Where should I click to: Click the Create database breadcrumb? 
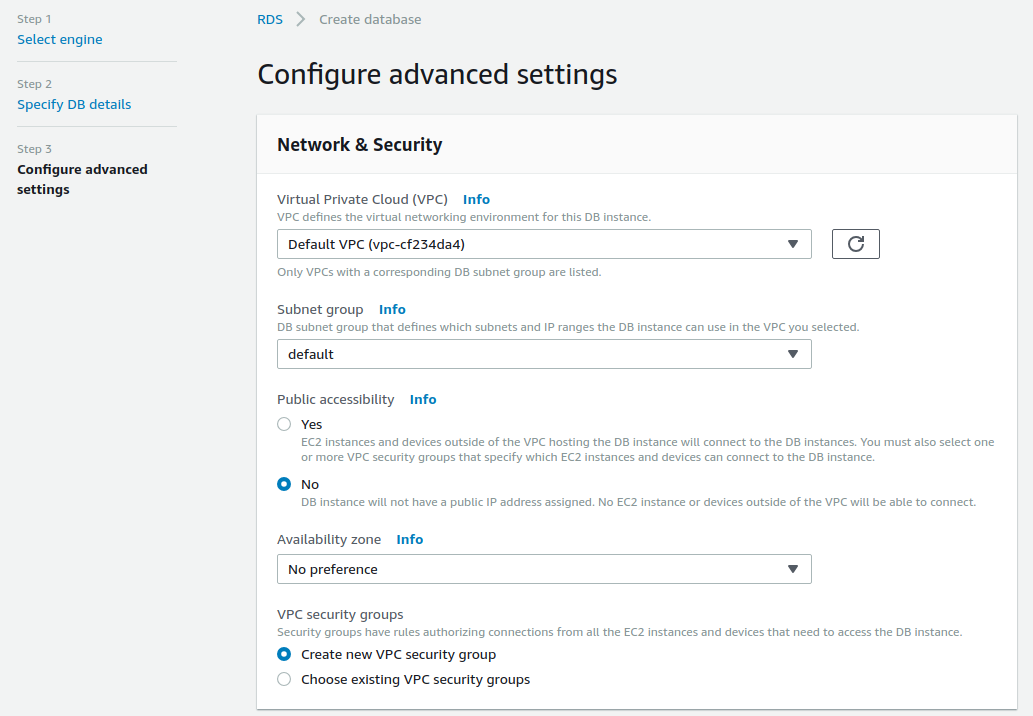(370, 19)
